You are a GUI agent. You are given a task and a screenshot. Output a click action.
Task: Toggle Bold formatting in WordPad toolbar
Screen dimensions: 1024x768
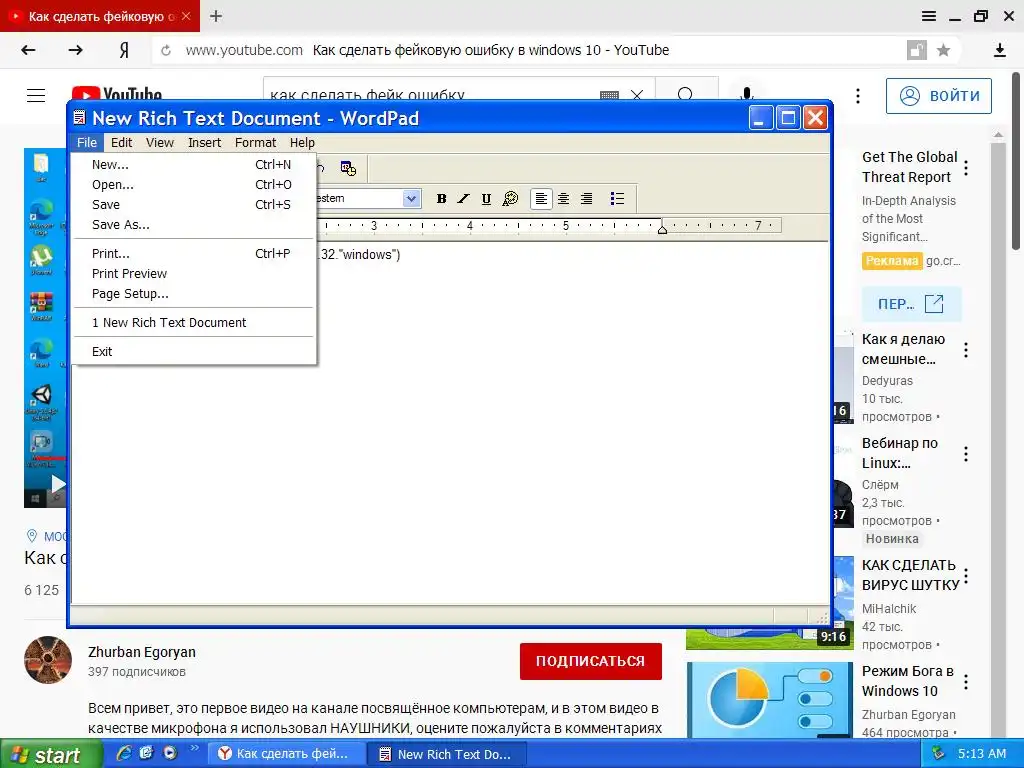441,199
